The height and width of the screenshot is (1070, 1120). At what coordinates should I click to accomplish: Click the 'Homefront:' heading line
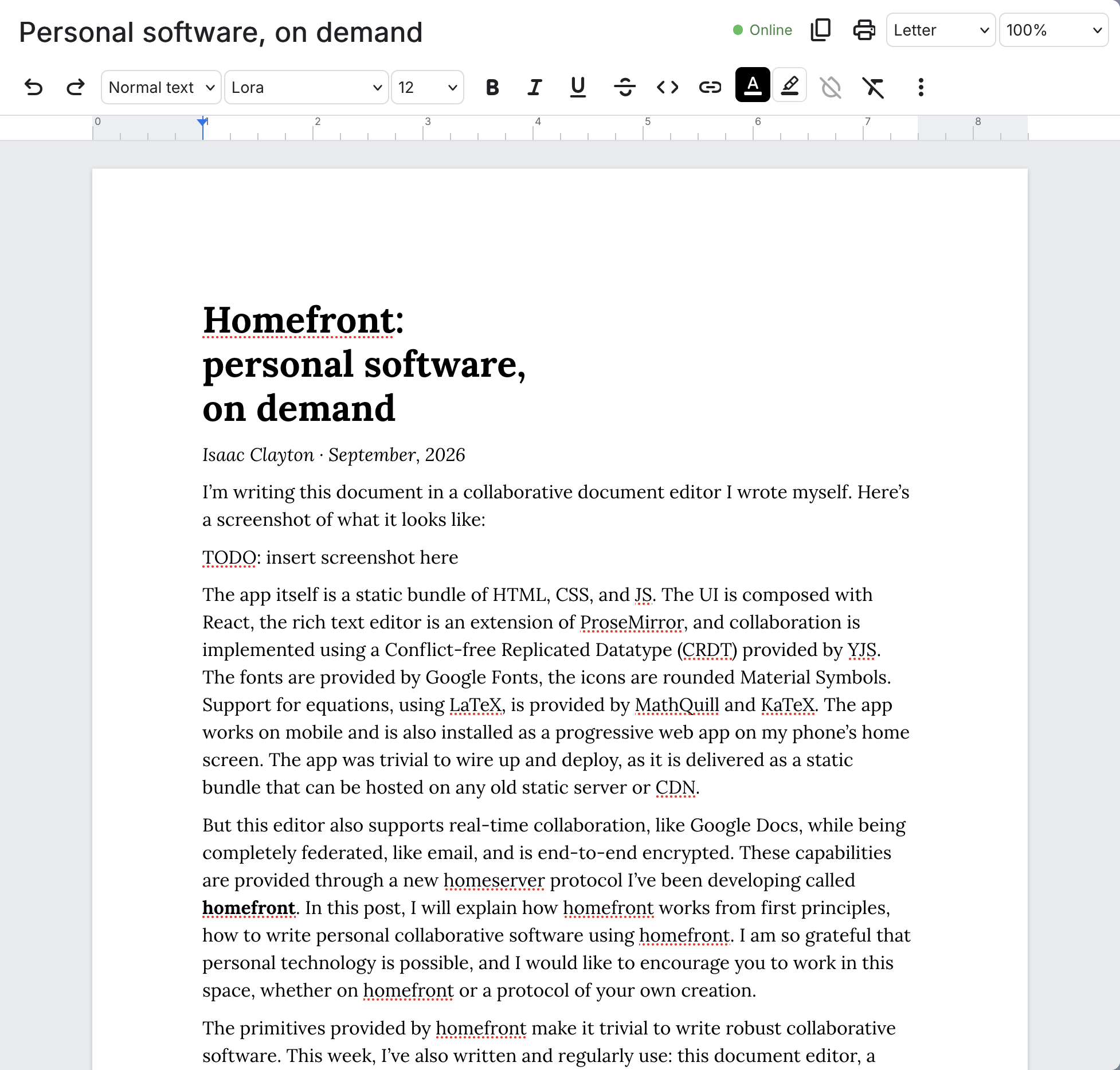click(303, 320)
